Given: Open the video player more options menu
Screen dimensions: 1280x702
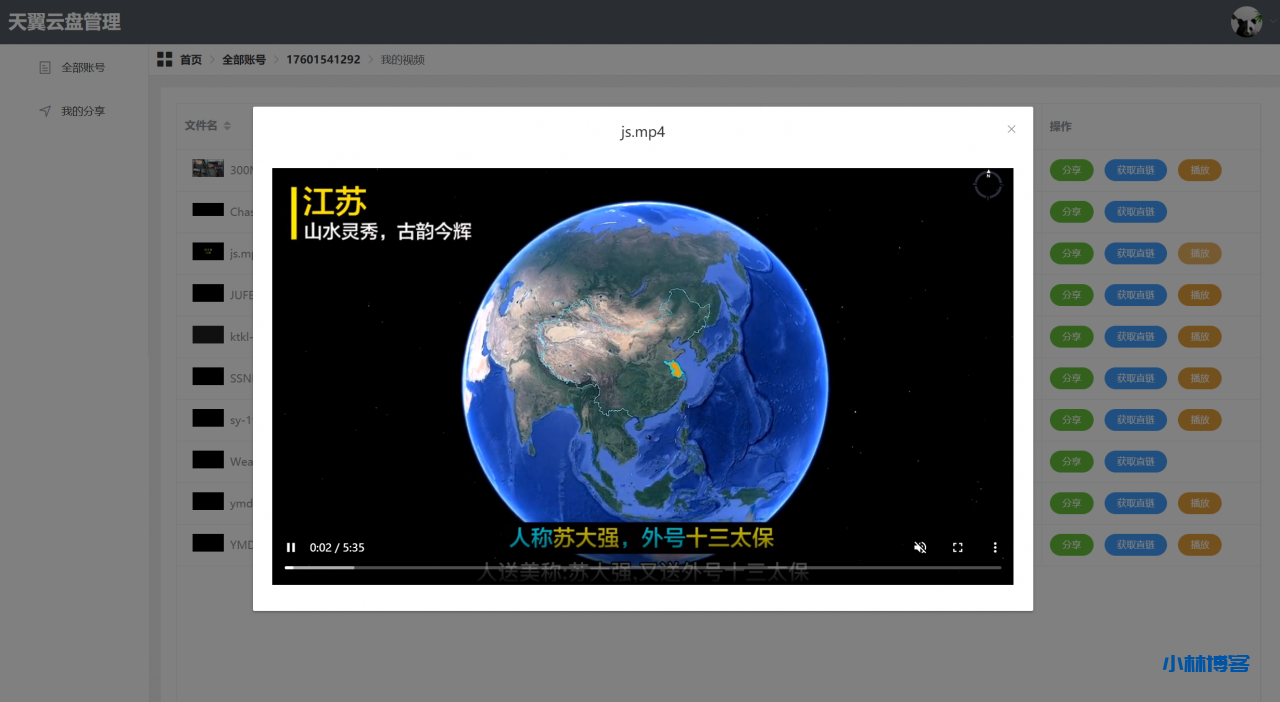Looking at the screenshot, I should click(x=995, y=548).
